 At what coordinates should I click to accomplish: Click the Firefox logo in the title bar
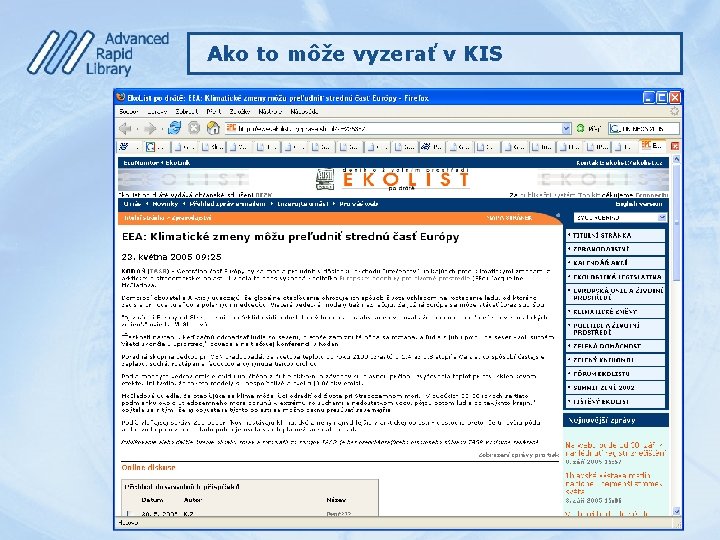coord(121,98)
